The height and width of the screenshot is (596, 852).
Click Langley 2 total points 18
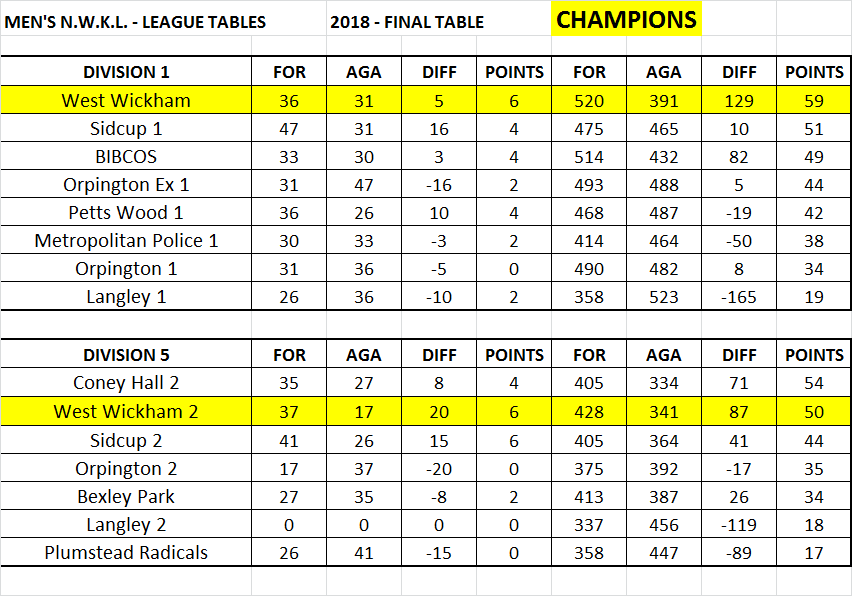(x=814, y=524)
